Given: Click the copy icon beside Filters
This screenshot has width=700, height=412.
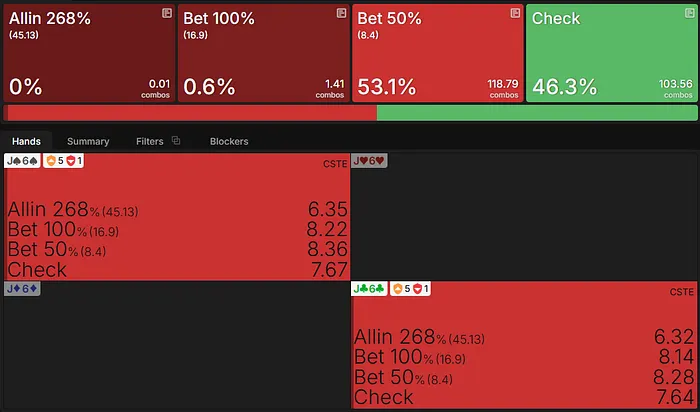Looking at the screenshot, I should [x=176, y=141].
